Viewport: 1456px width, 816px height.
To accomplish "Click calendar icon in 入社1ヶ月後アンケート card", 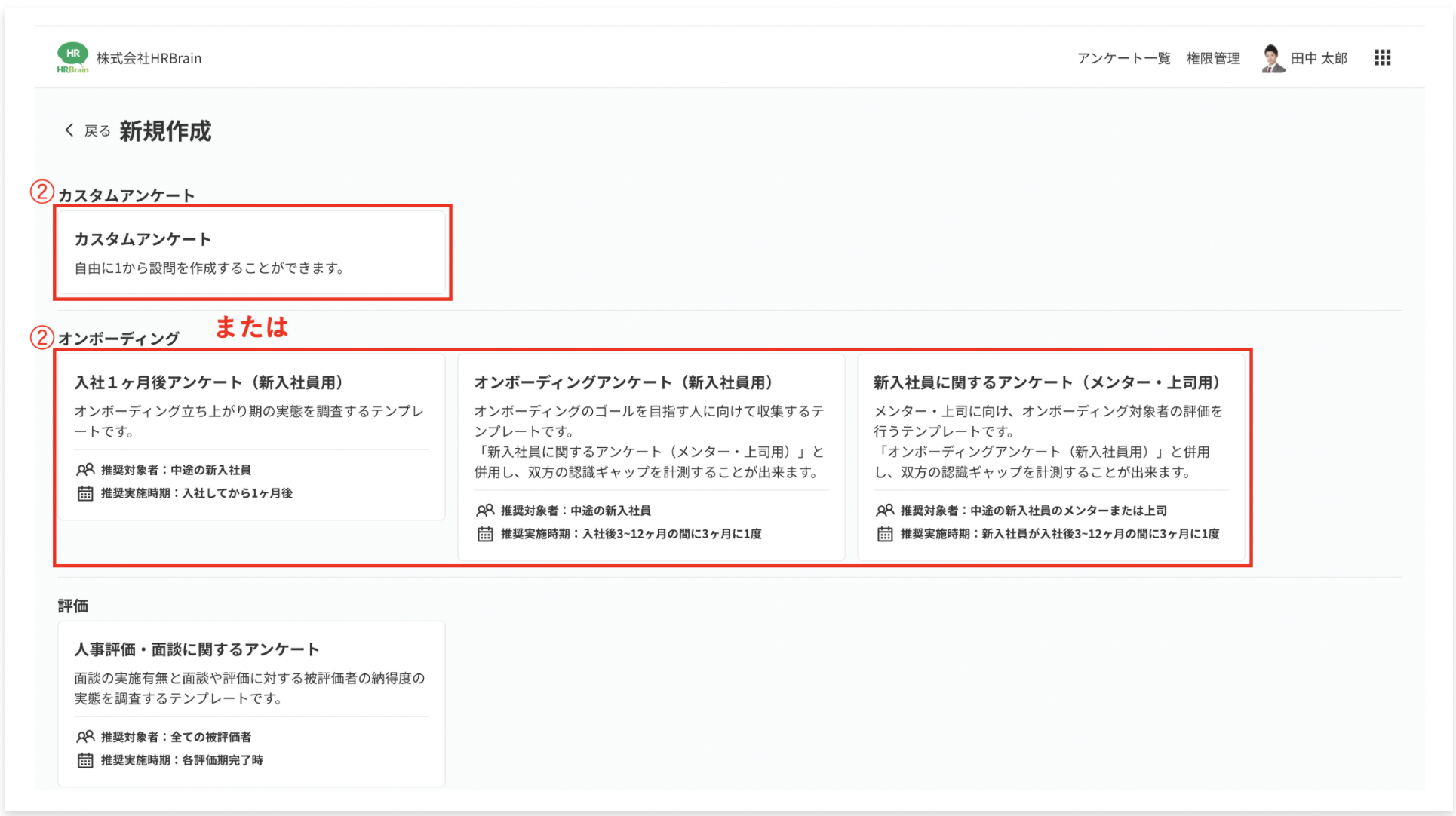I will (85, 494).
